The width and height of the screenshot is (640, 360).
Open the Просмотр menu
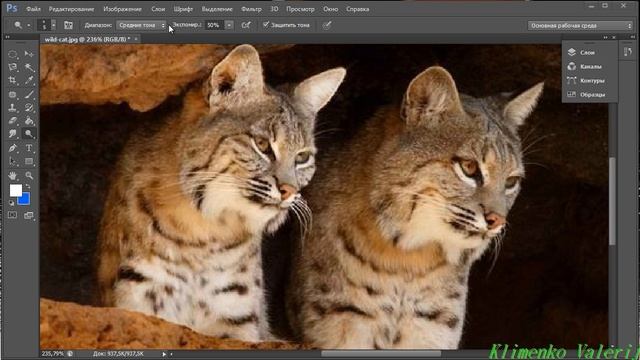click(300, 9)
